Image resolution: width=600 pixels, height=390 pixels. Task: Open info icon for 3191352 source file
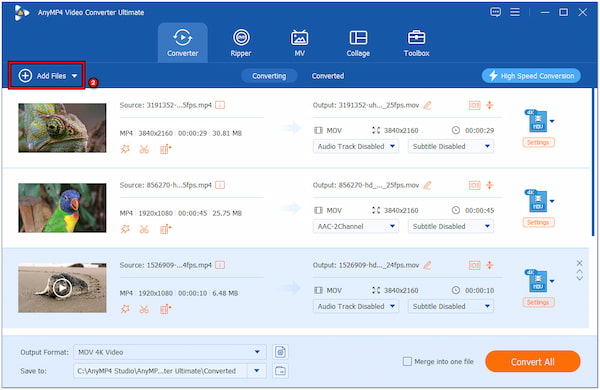220,105
